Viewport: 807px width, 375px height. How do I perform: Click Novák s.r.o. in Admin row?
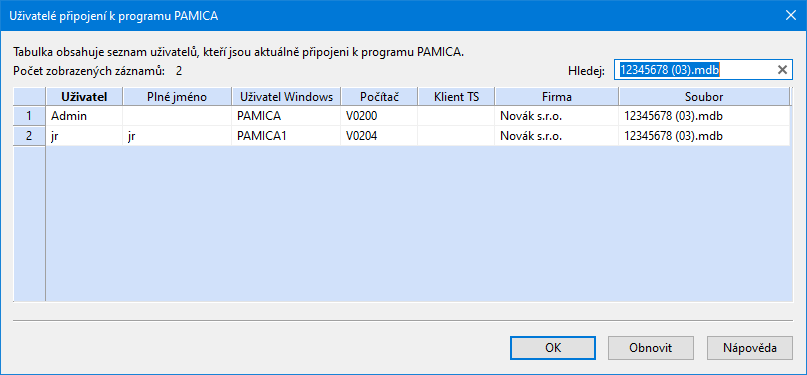pyautogui.click(x=556, y=116)
